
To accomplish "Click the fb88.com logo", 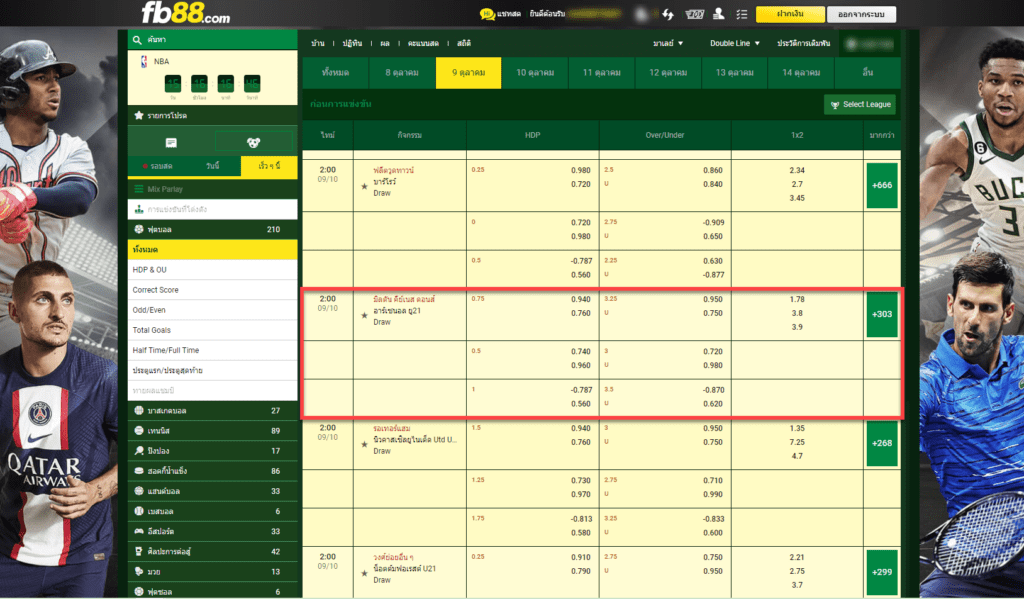I will coord(185,12).
